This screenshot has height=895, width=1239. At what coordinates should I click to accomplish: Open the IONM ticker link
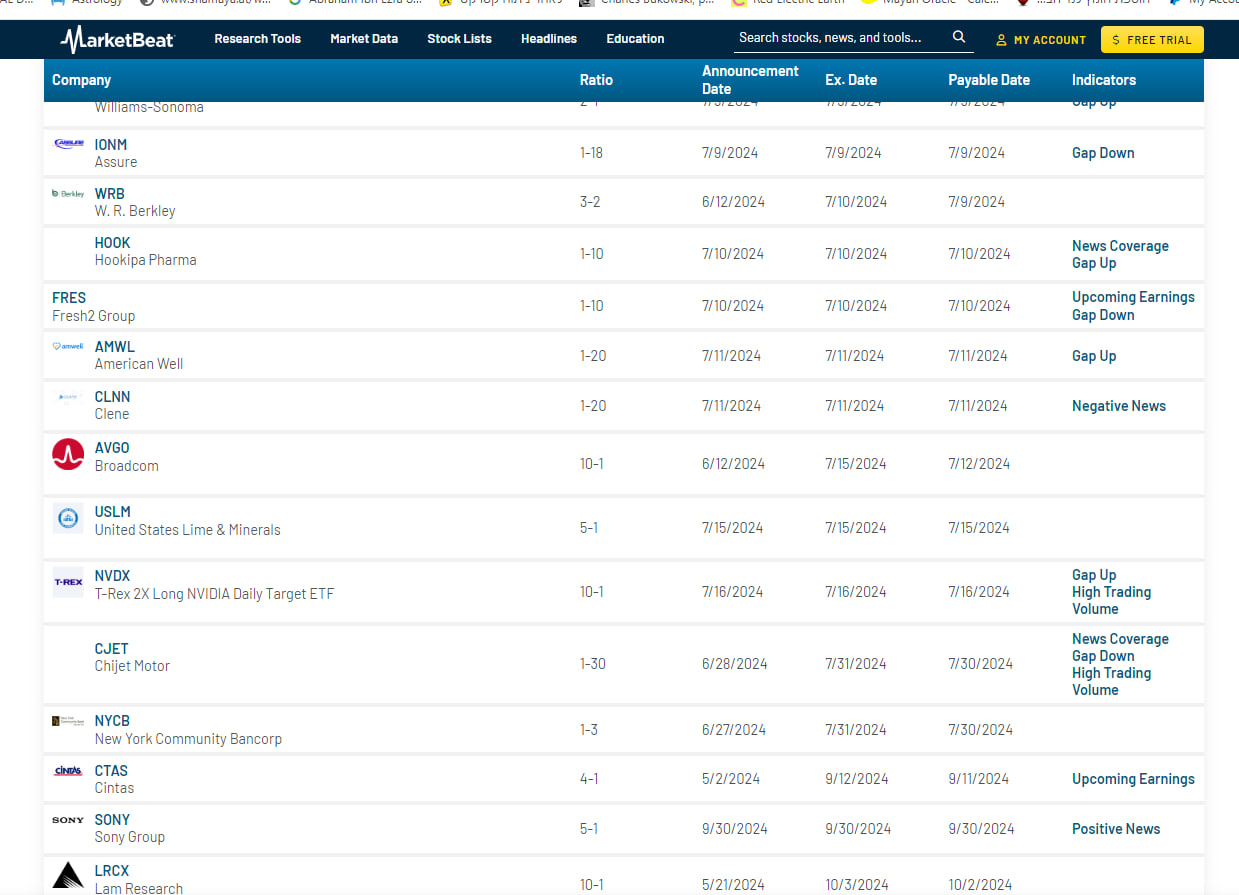111,145
